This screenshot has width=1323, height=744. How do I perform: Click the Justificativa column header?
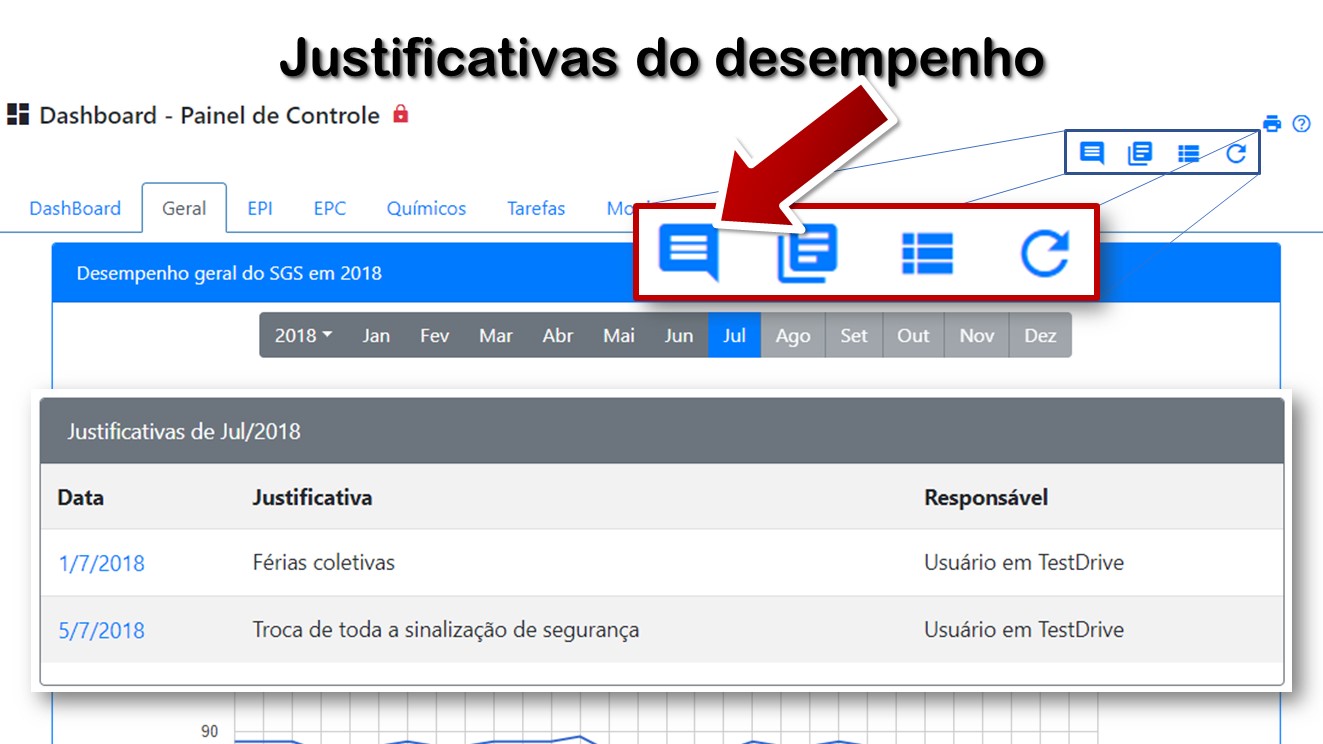point(312,497)
